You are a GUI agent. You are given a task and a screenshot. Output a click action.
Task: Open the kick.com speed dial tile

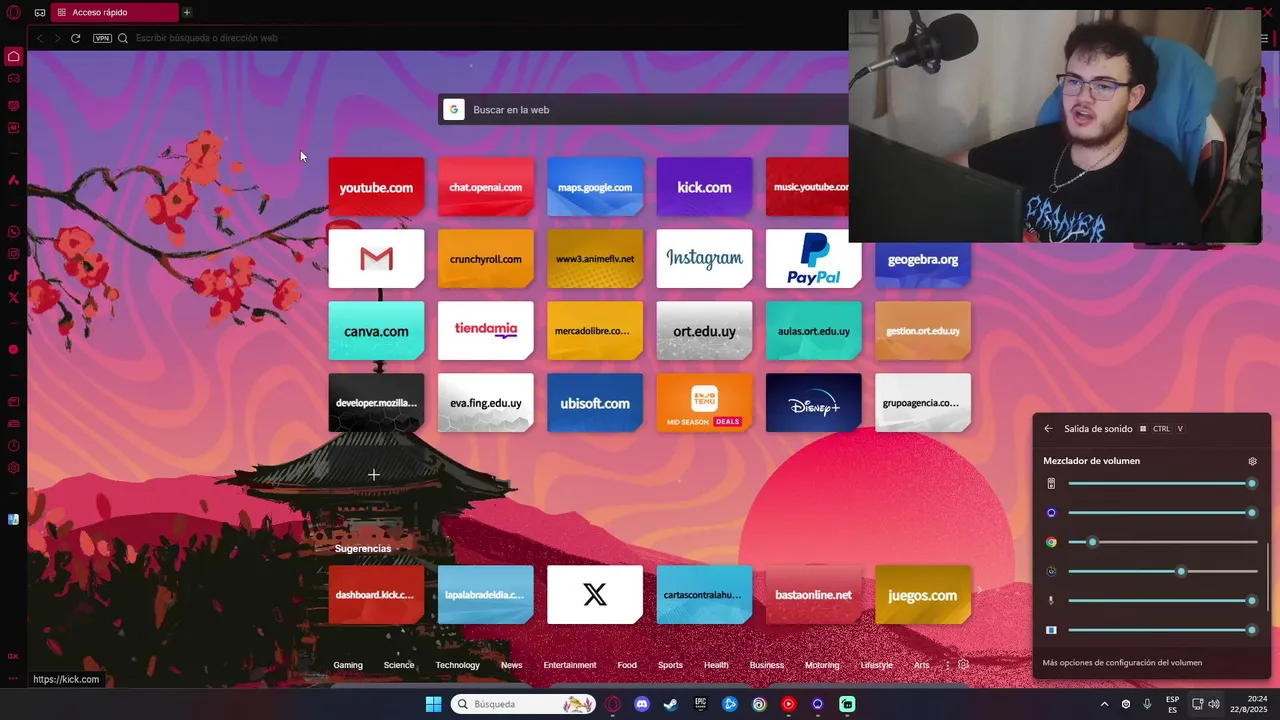tap(704, 187)
